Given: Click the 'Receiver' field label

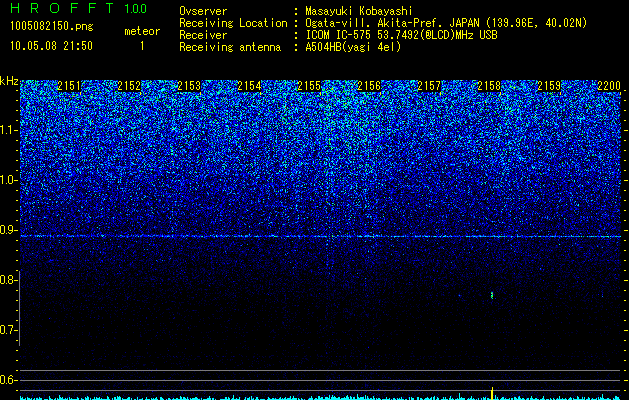Looking at the screenshot, I should click(203, 35).
